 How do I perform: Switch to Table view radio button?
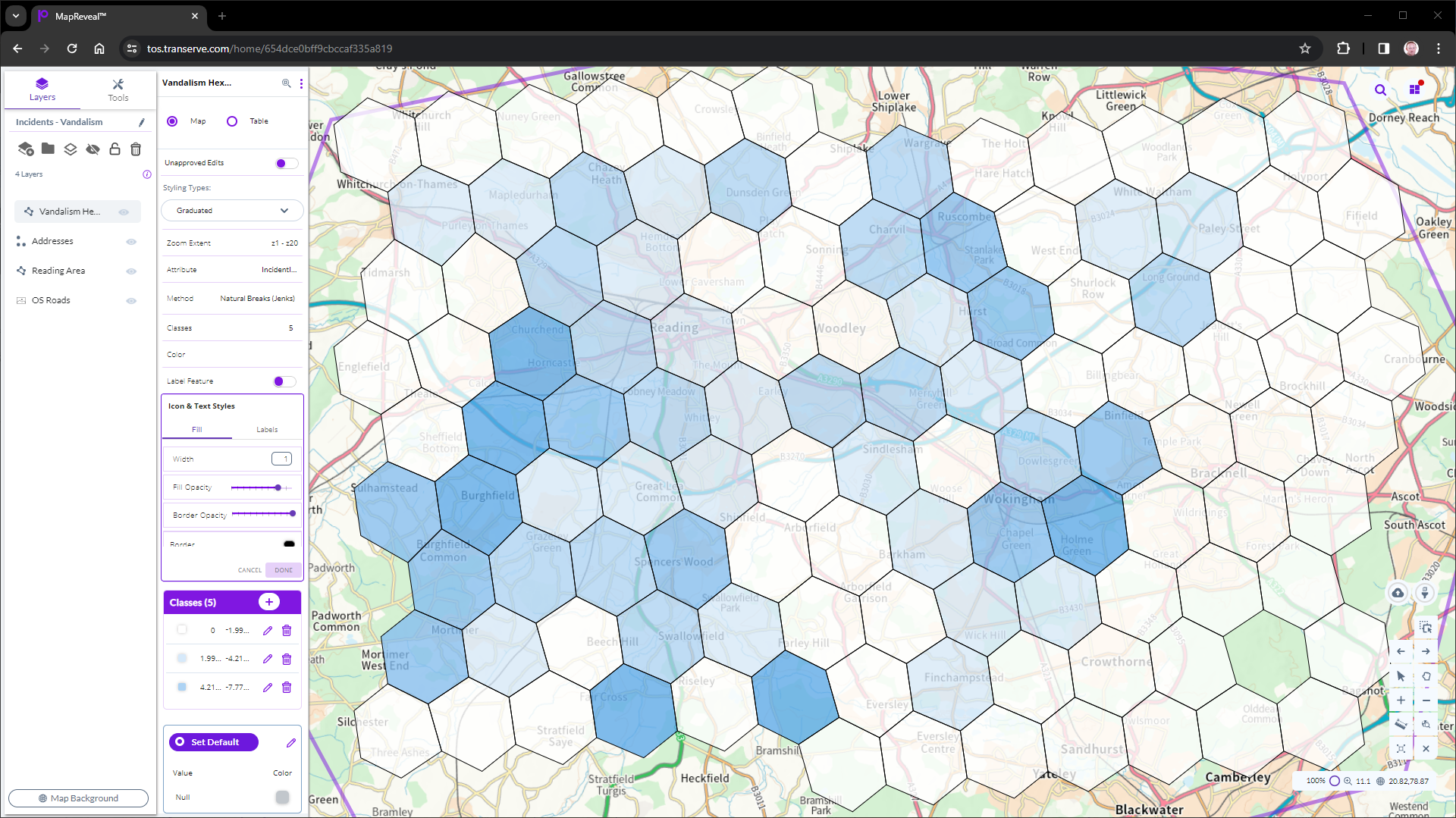point(232,121)
